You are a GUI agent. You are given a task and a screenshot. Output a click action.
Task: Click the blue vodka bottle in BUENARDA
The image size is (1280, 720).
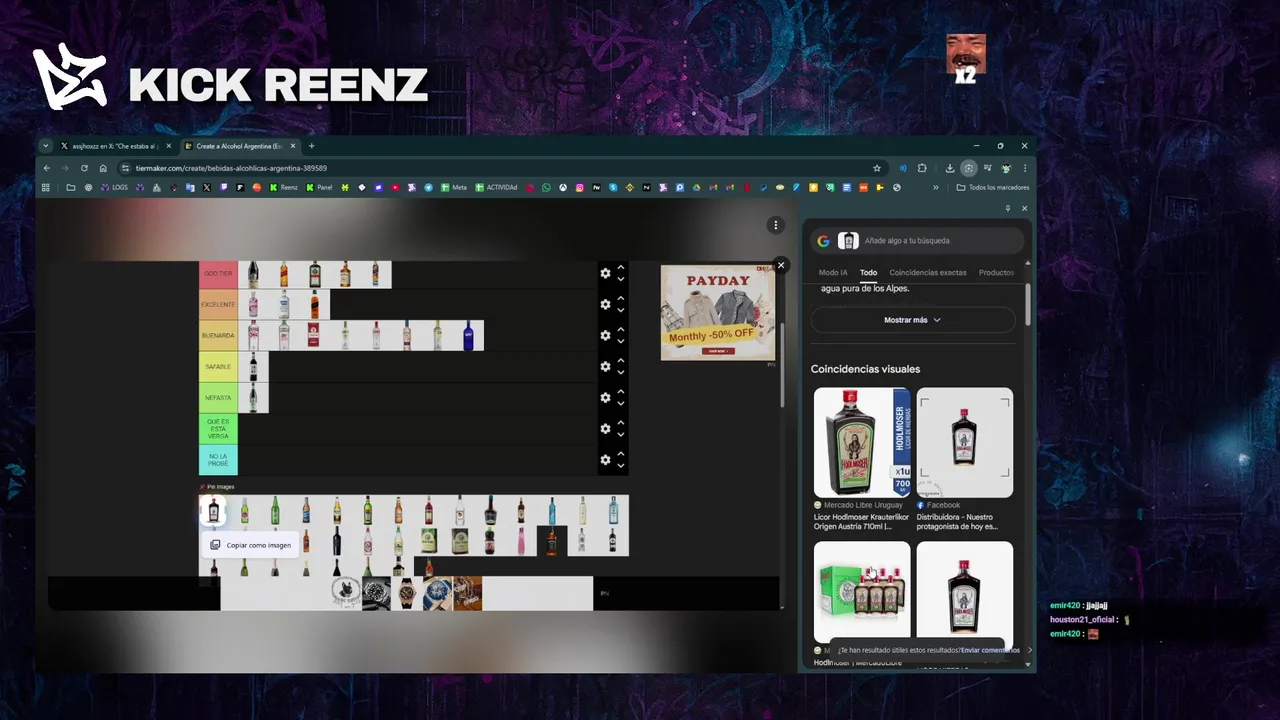click(x=468, y=336)
